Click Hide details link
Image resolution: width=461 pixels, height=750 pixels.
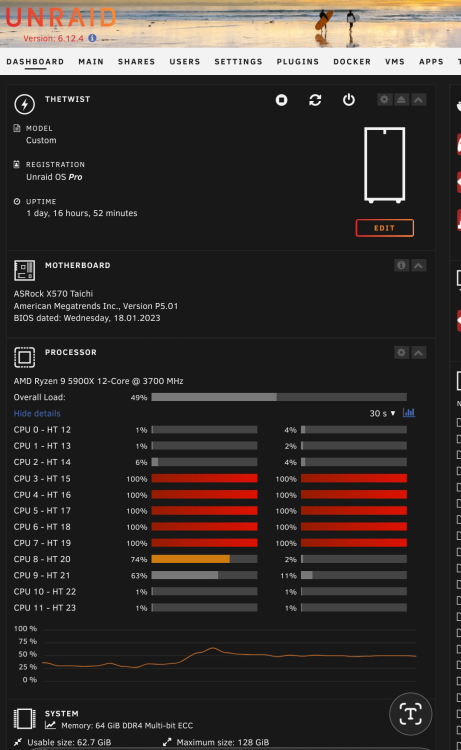click(x=37, y=413)
